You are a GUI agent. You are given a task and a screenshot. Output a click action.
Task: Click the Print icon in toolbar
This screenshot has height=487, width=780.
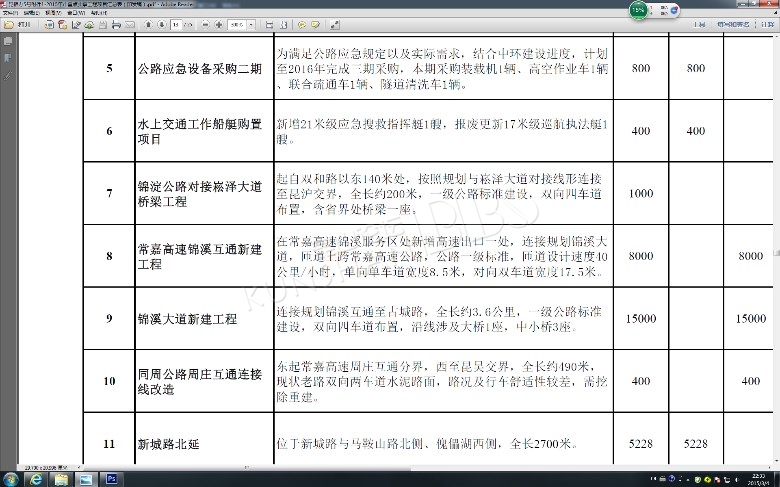[x=116, y=24]
